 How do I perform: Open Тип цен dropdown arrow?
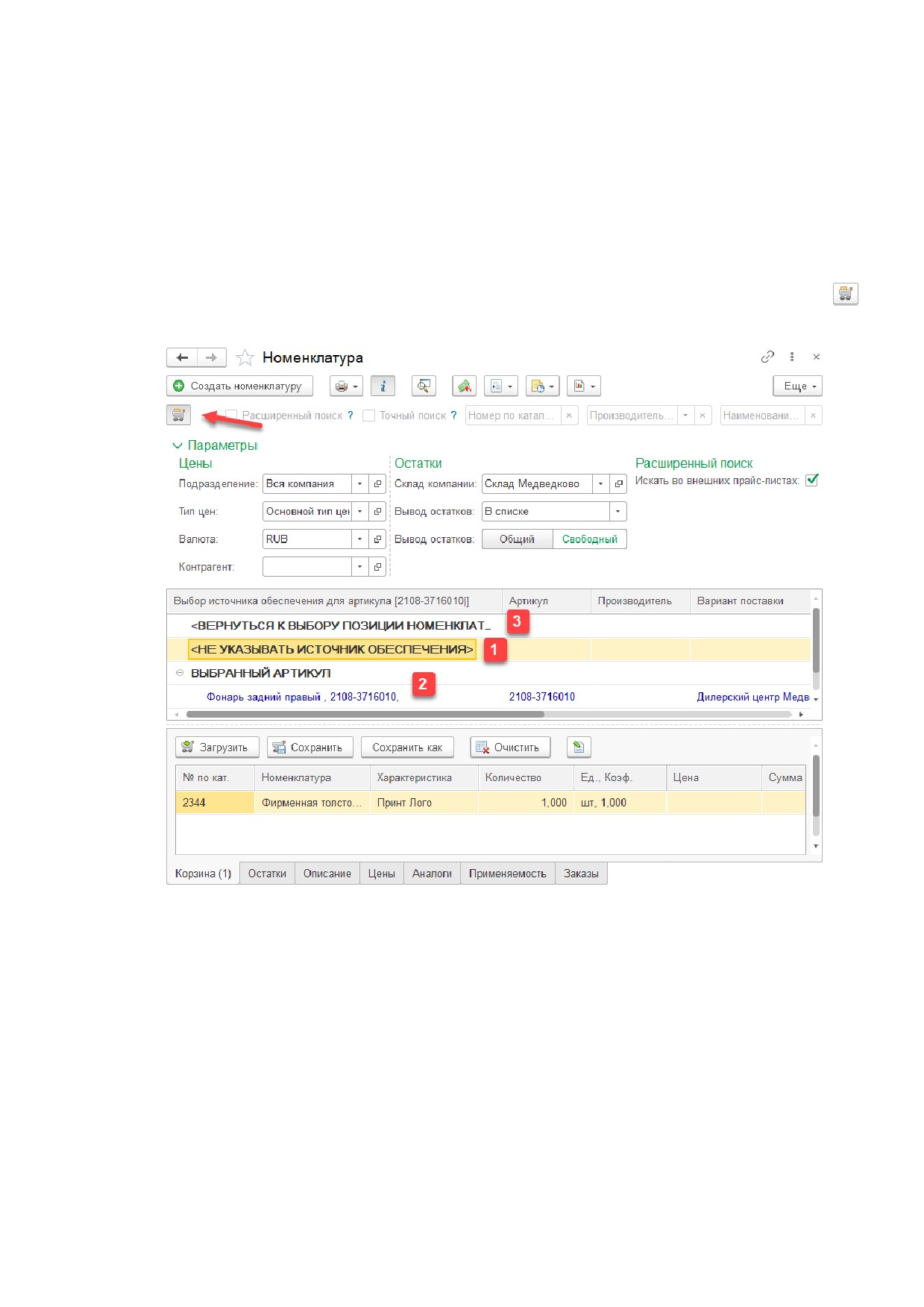(359, 511)
